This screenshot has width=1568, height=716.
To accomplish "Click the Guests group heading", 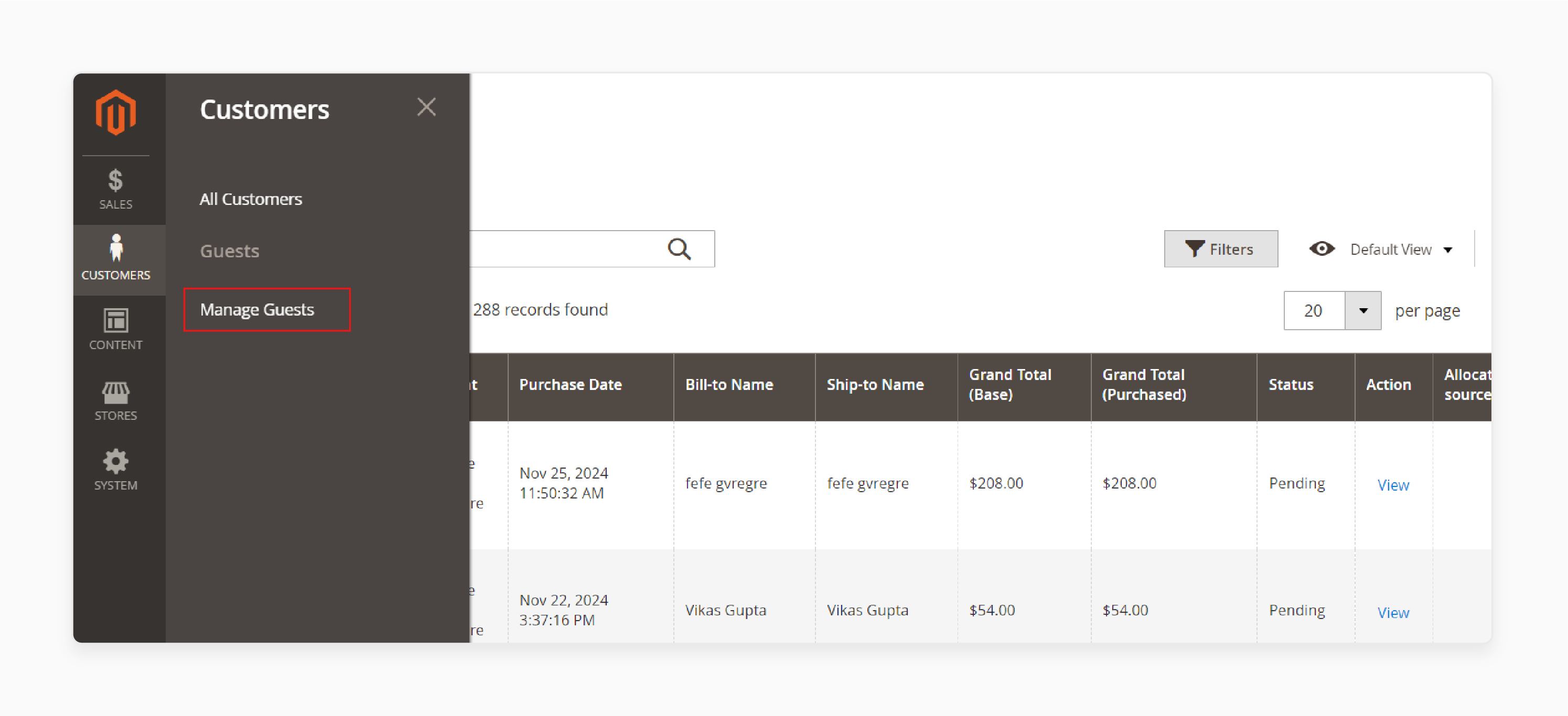I will coord(230,251).
